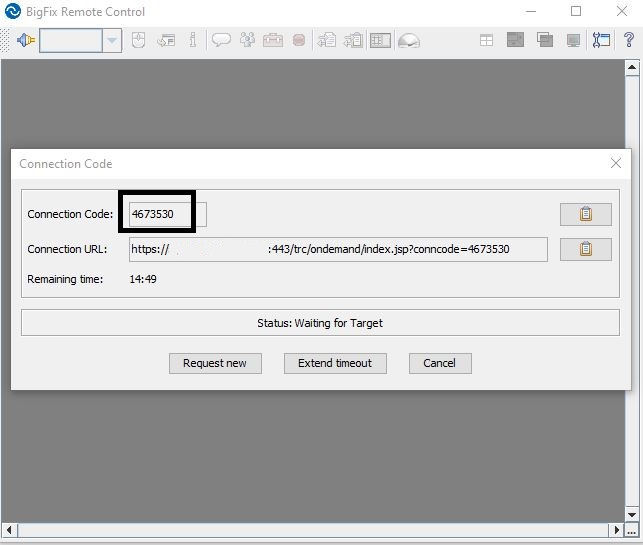Click the 'Connection Code:' label
This screenshot has height=545, width=643.
tap(70, 214)
